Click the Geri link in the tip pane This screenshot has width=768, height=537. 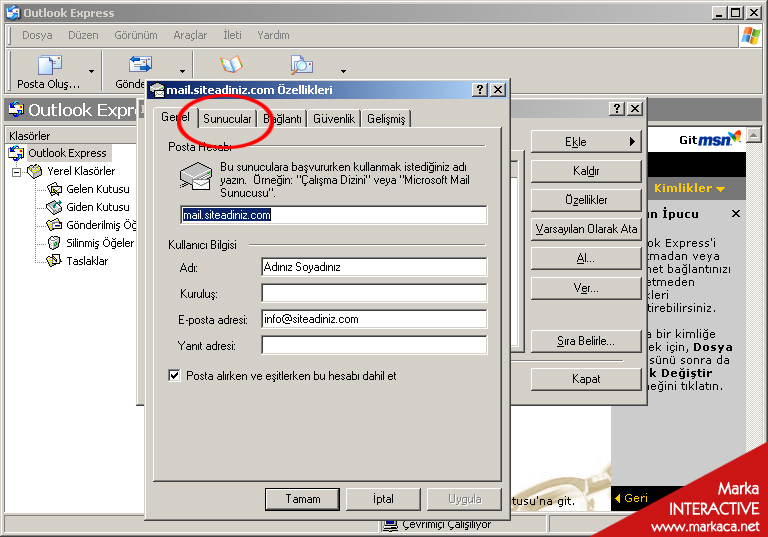tap(632, 498)
